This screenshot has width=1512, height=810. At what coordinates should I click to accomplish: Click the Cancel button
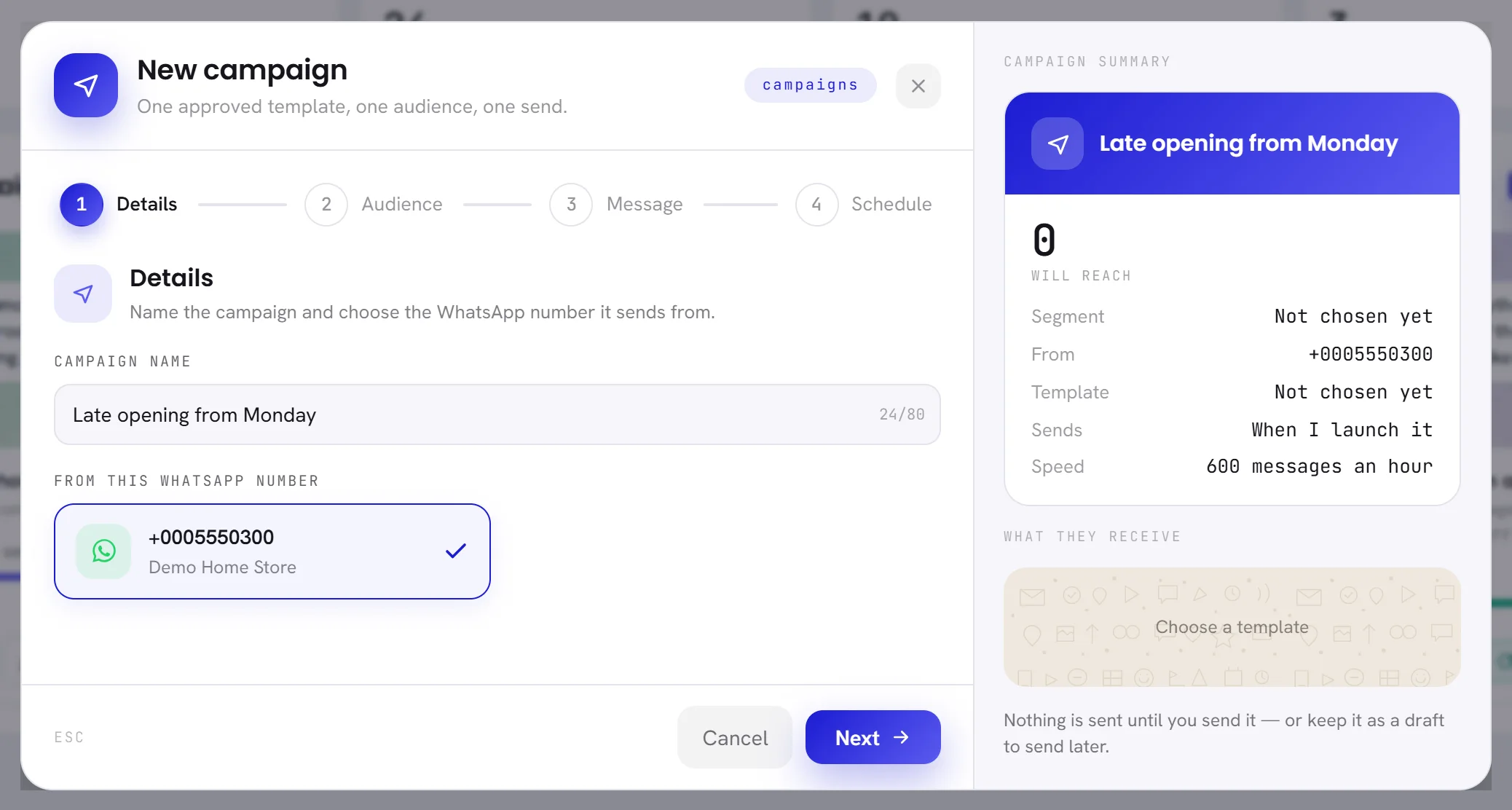pyautogui.click(x=735, y=737)
